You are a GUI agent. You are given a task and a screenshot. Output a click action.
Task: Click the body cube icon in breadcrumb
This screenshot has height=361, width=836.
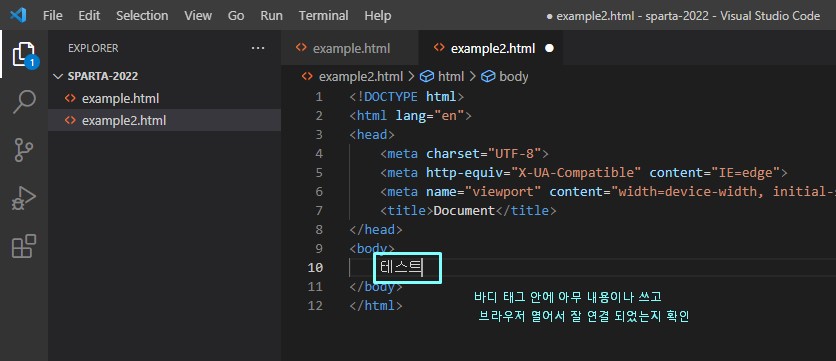[x=488, y=77]
